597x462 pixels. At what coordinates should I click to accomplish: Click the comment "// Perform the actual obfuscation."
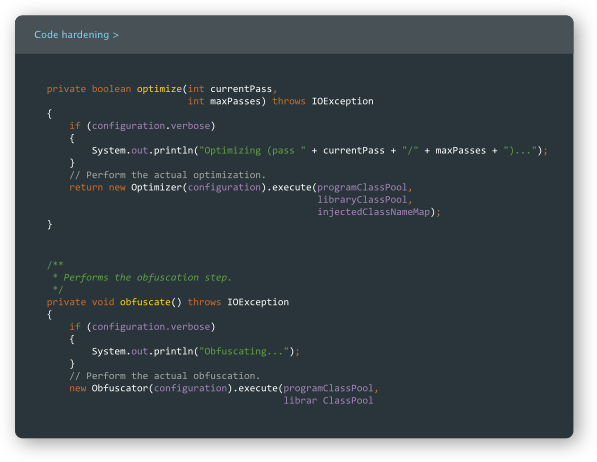[x=164, y=376]
